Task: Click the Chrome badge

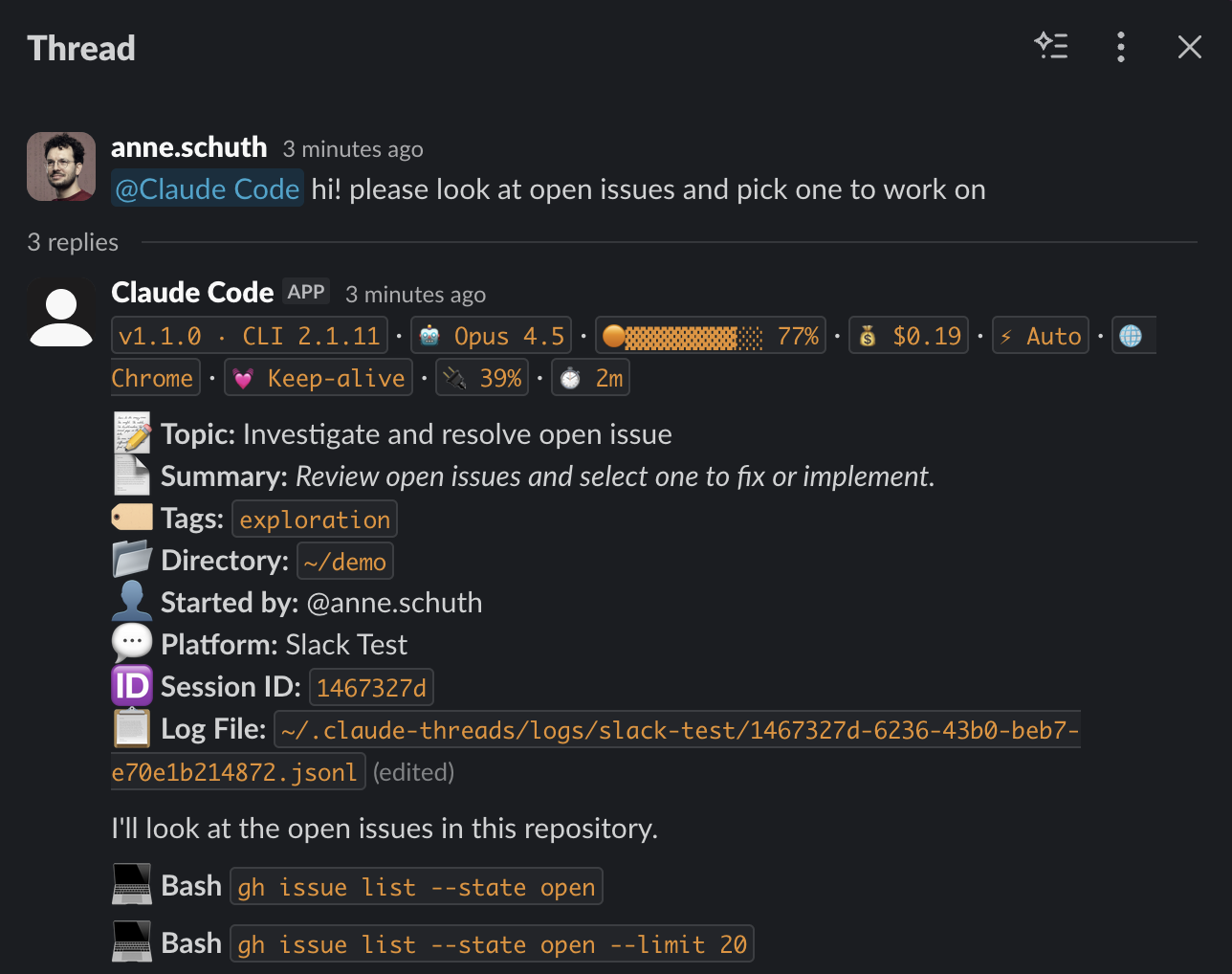Action: tap(153, 378)
